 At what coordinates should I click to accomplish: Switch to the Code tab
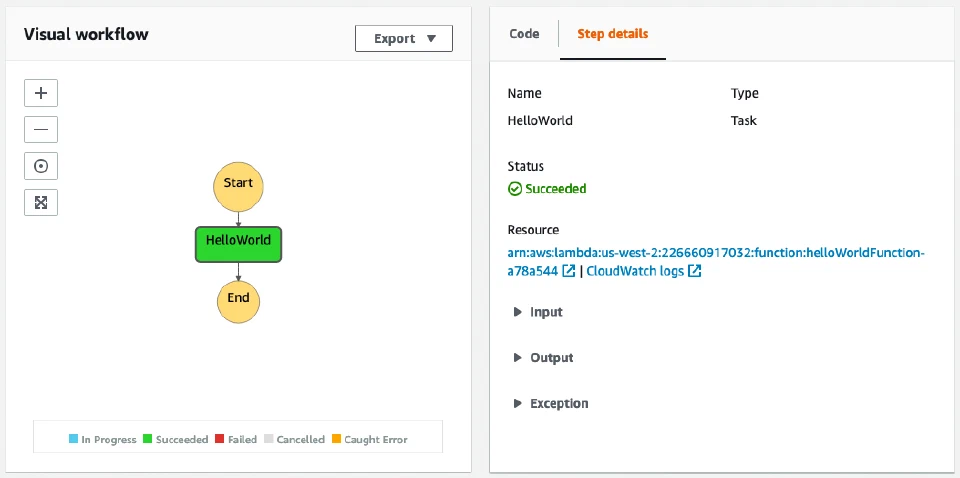pyautogui.click(x=524, y=34)
